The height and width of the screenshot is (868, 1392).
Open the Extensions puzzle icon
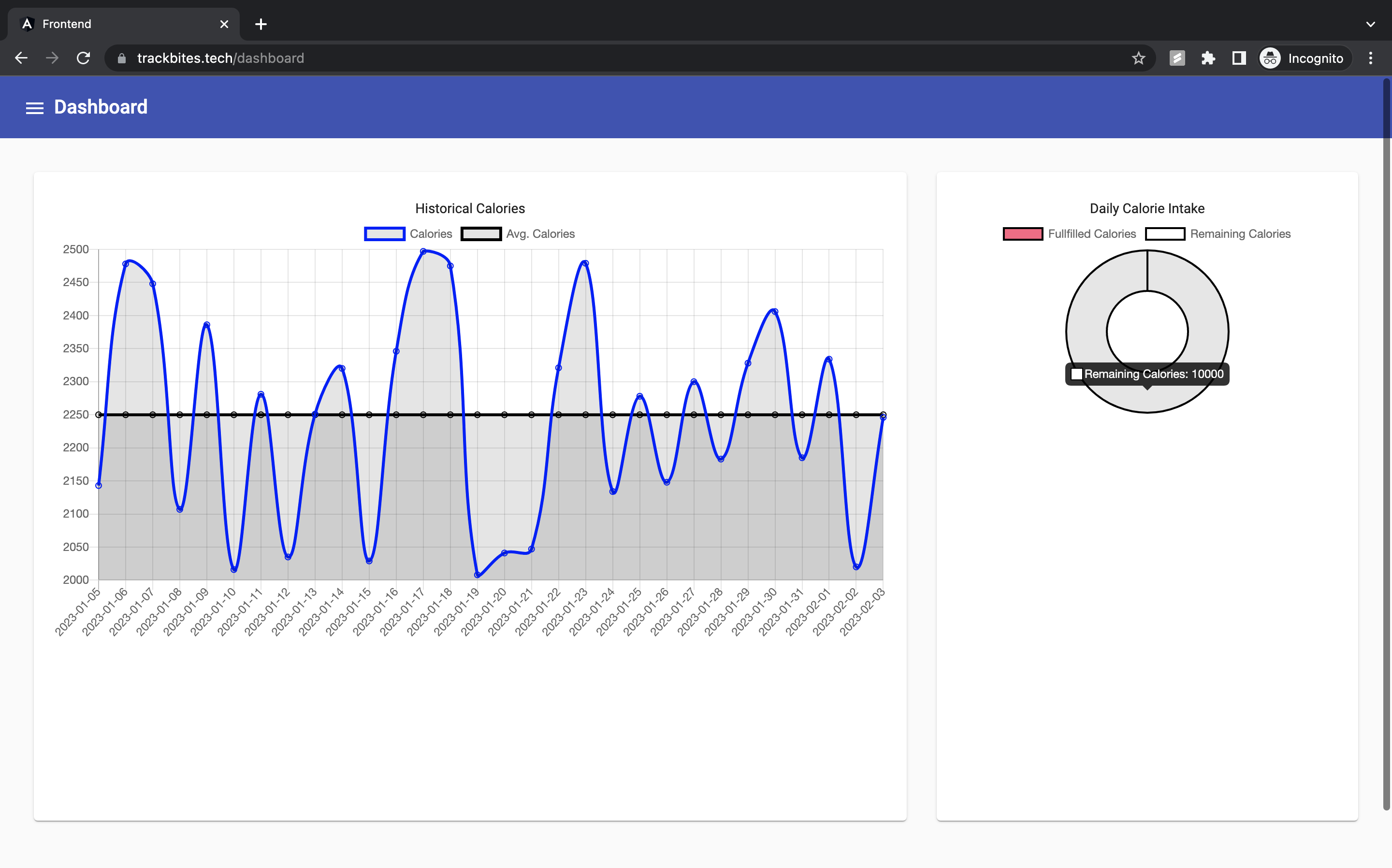tap(1208, 58)
